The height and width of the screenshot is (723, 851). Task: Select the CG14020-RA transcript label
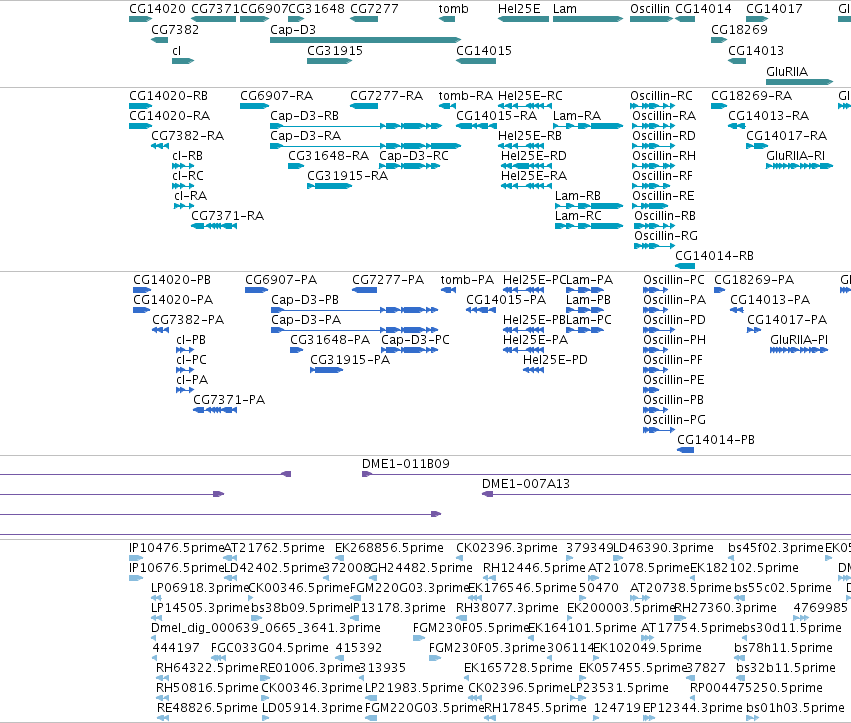[169, 116]
